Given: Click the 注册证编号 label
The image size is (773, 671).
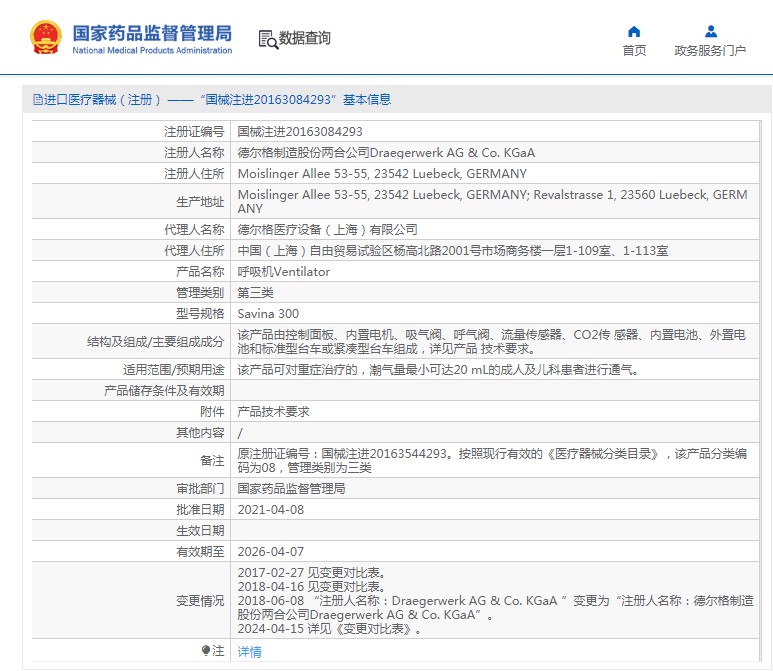Looking at the screenshot, I should pyautogui.click(x=194, y=132).
